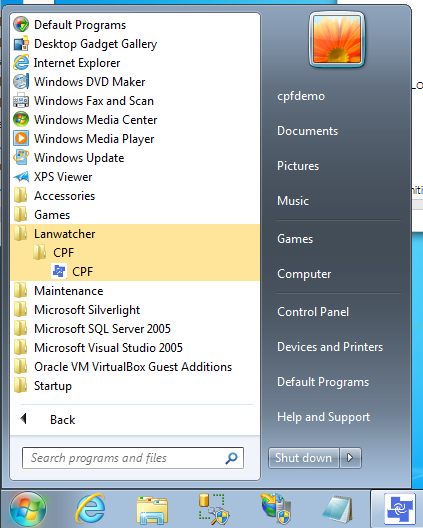Click the search magnifier icon
Viewport: 423px width, 528px height.
click(x=231, y=458)
